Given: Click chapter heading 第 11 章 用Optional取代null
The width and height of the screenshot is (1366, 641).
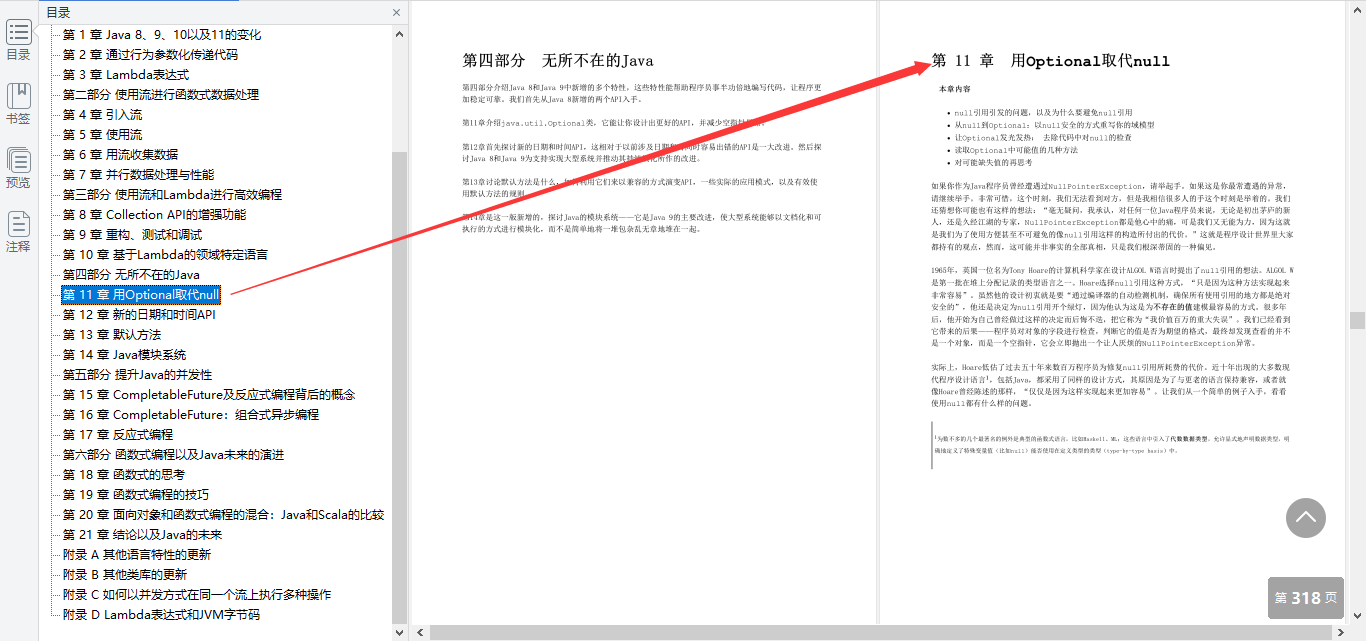Looking at the screenshot, I should 1050,61.
